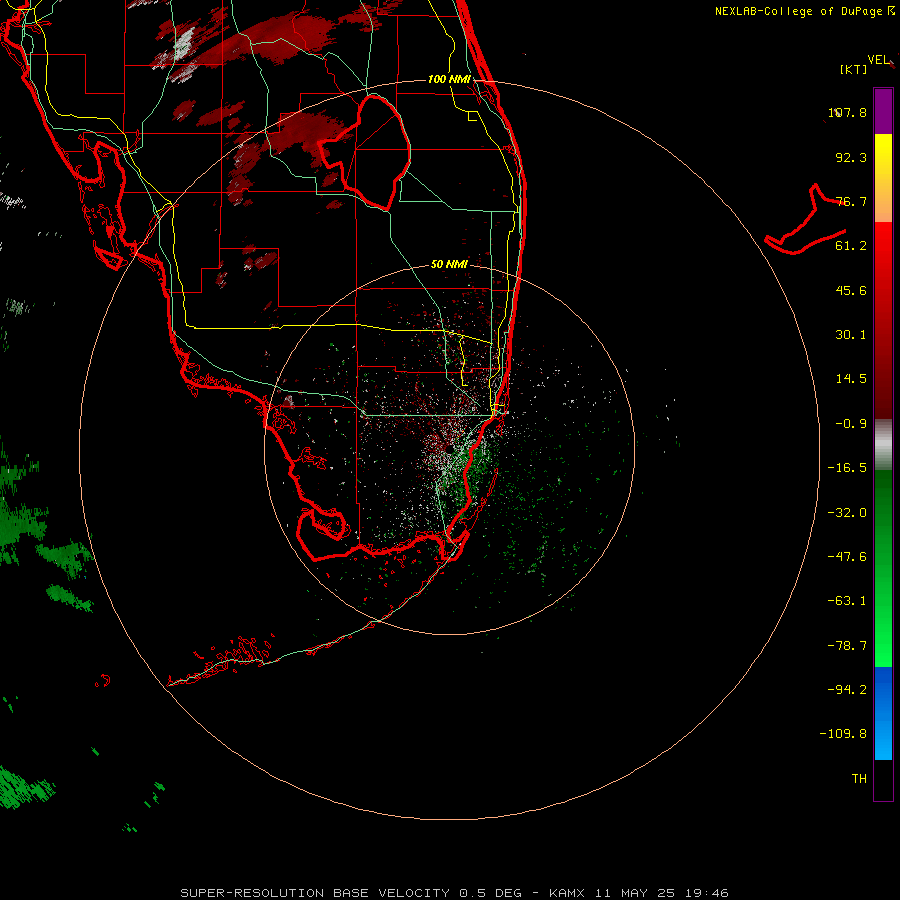Select the gray near-zero segment of color bar
Viewport: 900px width, 900px height.
[x=883, y=445]
